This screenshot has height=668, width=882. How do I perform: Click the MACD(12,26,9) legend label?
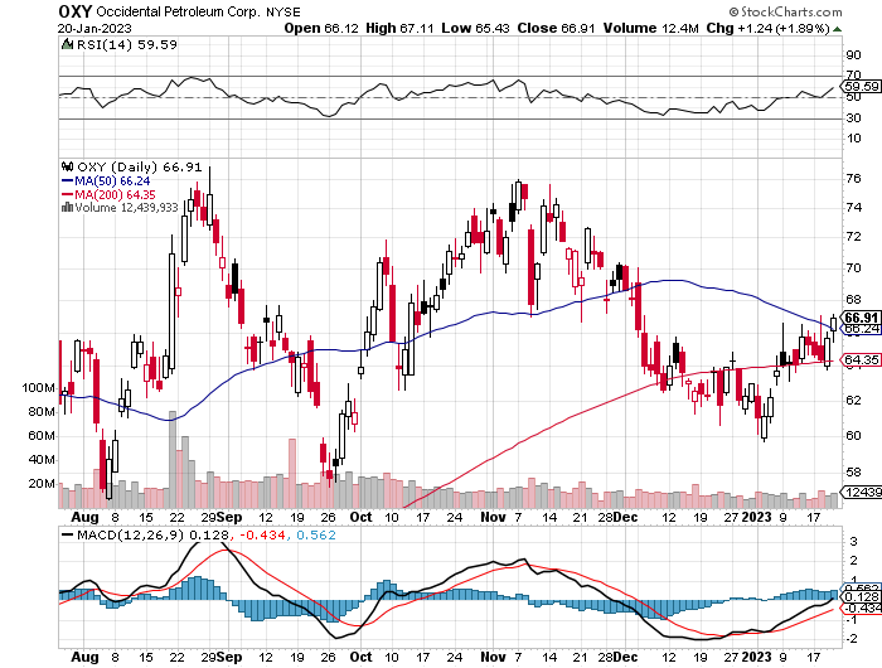click(130, 535)
